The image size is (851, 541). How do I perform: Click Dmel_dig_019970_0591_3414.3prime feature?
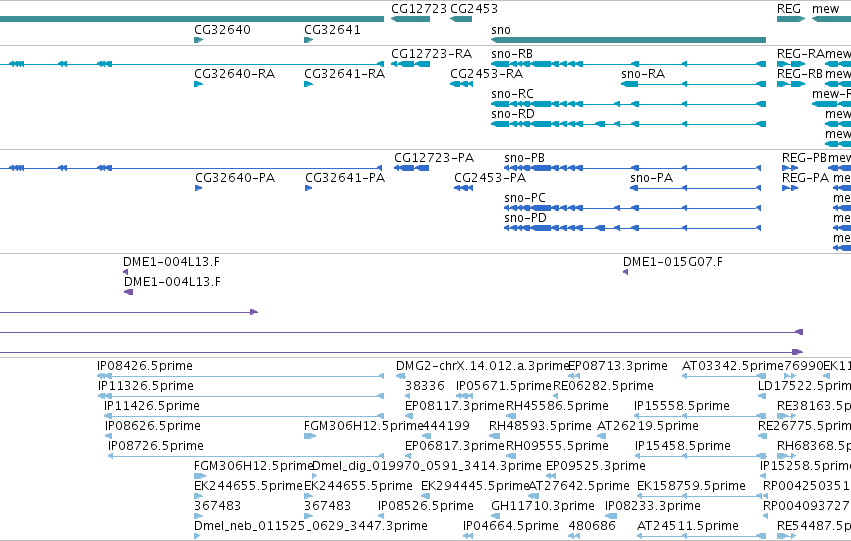coord(315,476)
